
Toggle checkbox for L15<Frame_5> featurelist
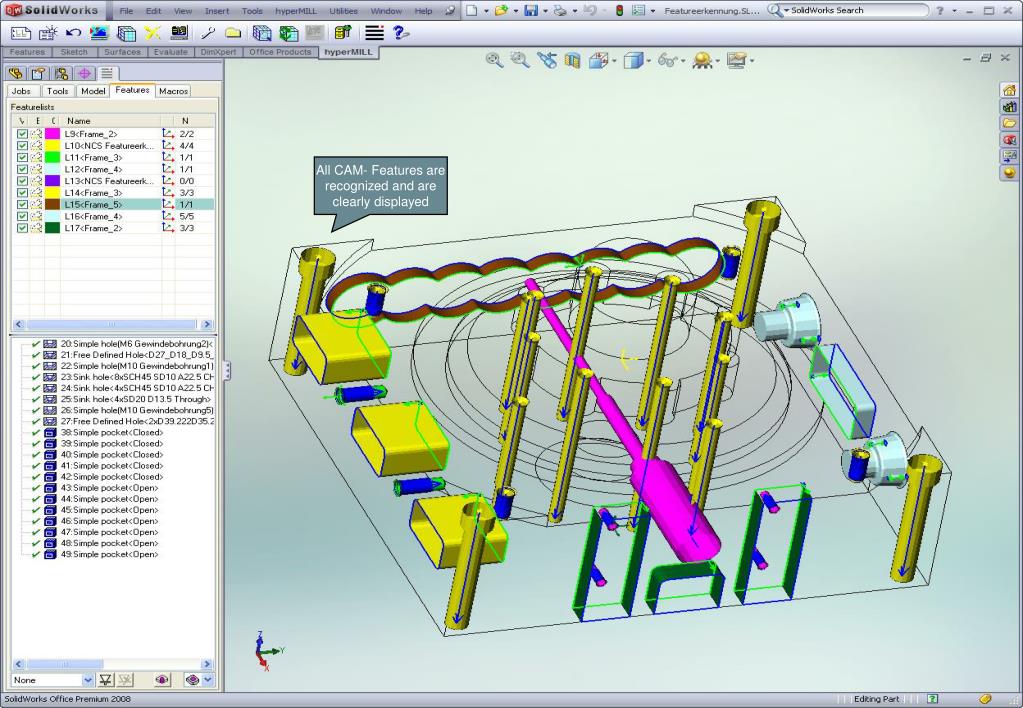pyautogui.click(x=22, y=204)
